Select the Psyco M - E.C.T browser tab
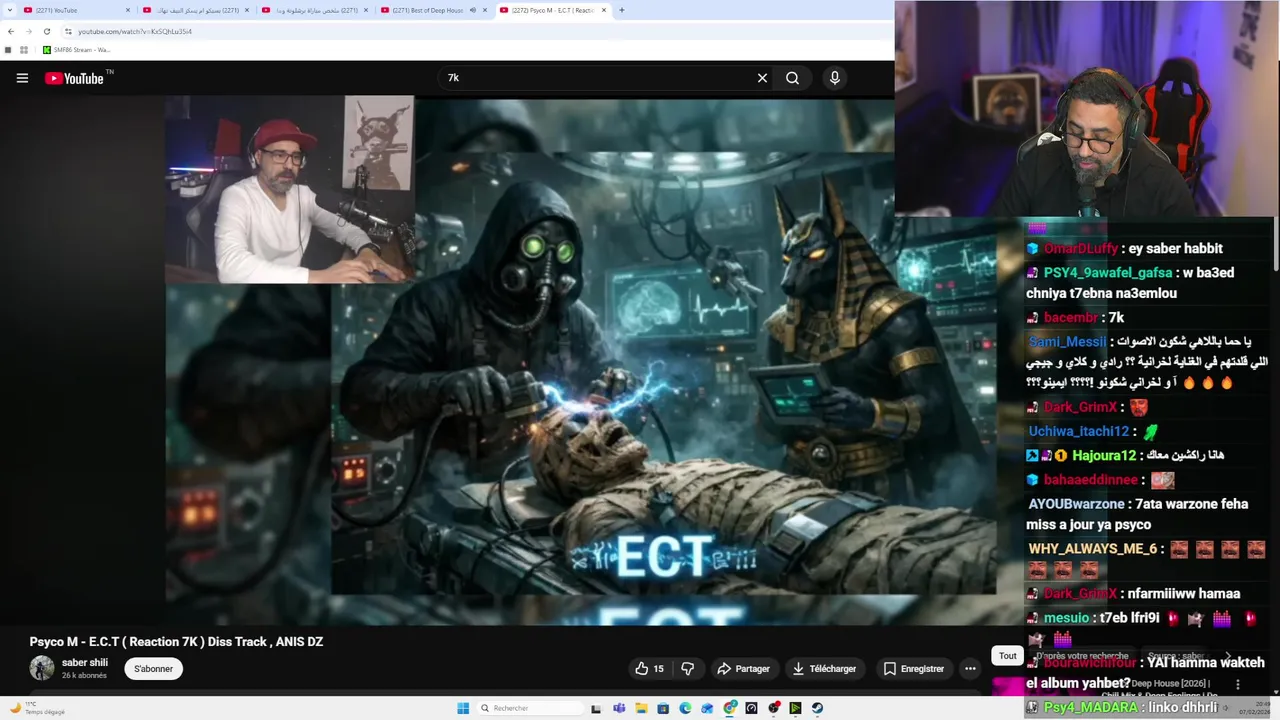Image resolution: width=1280 pixels, height=720 pixels. (x=552, y=10)
